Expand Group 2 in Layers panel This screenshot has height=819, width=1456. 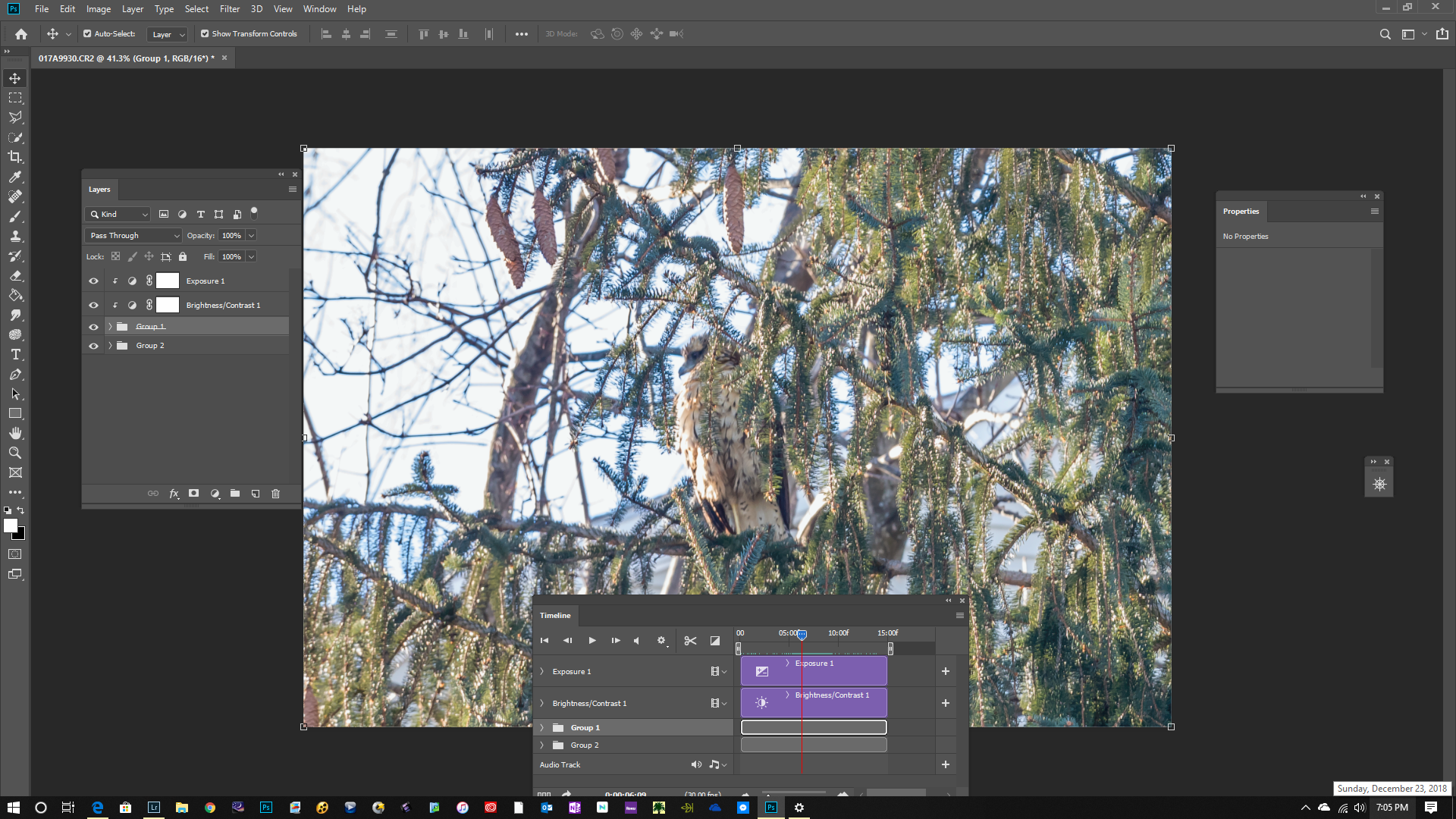click(110, 346)
